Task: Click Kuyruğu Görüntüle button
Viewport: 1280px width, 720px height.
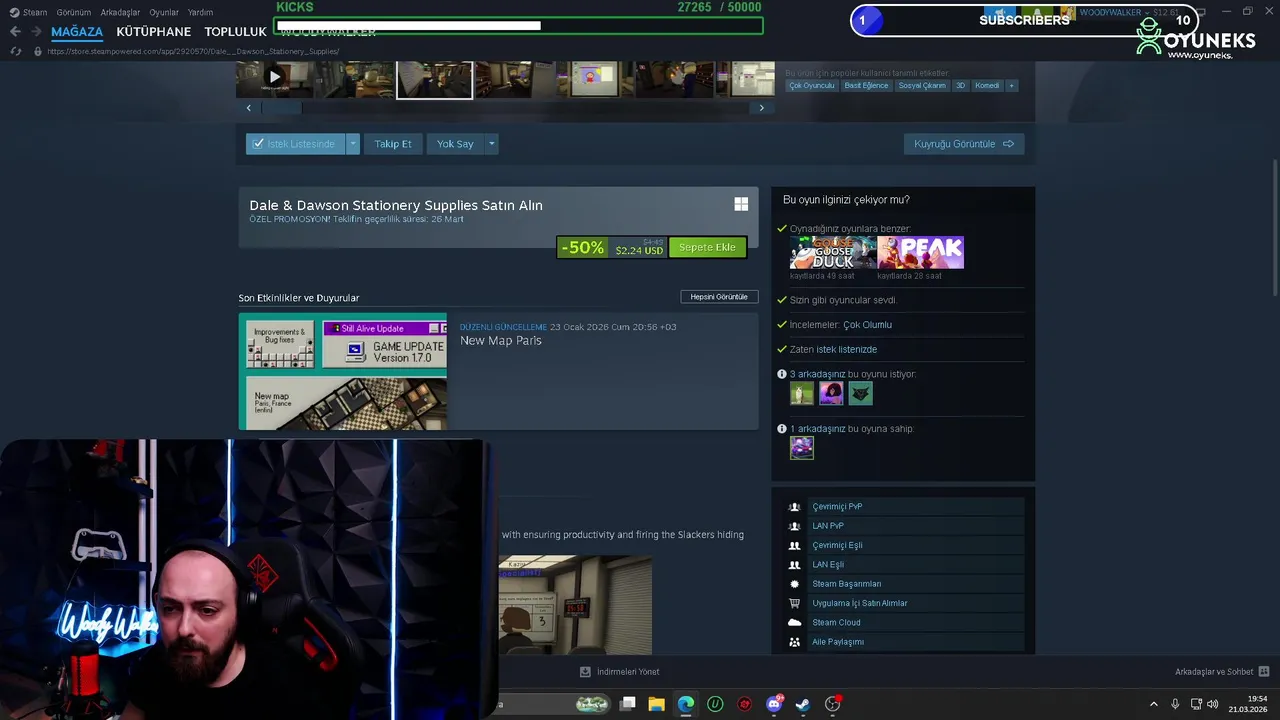Action: [964, 144]
